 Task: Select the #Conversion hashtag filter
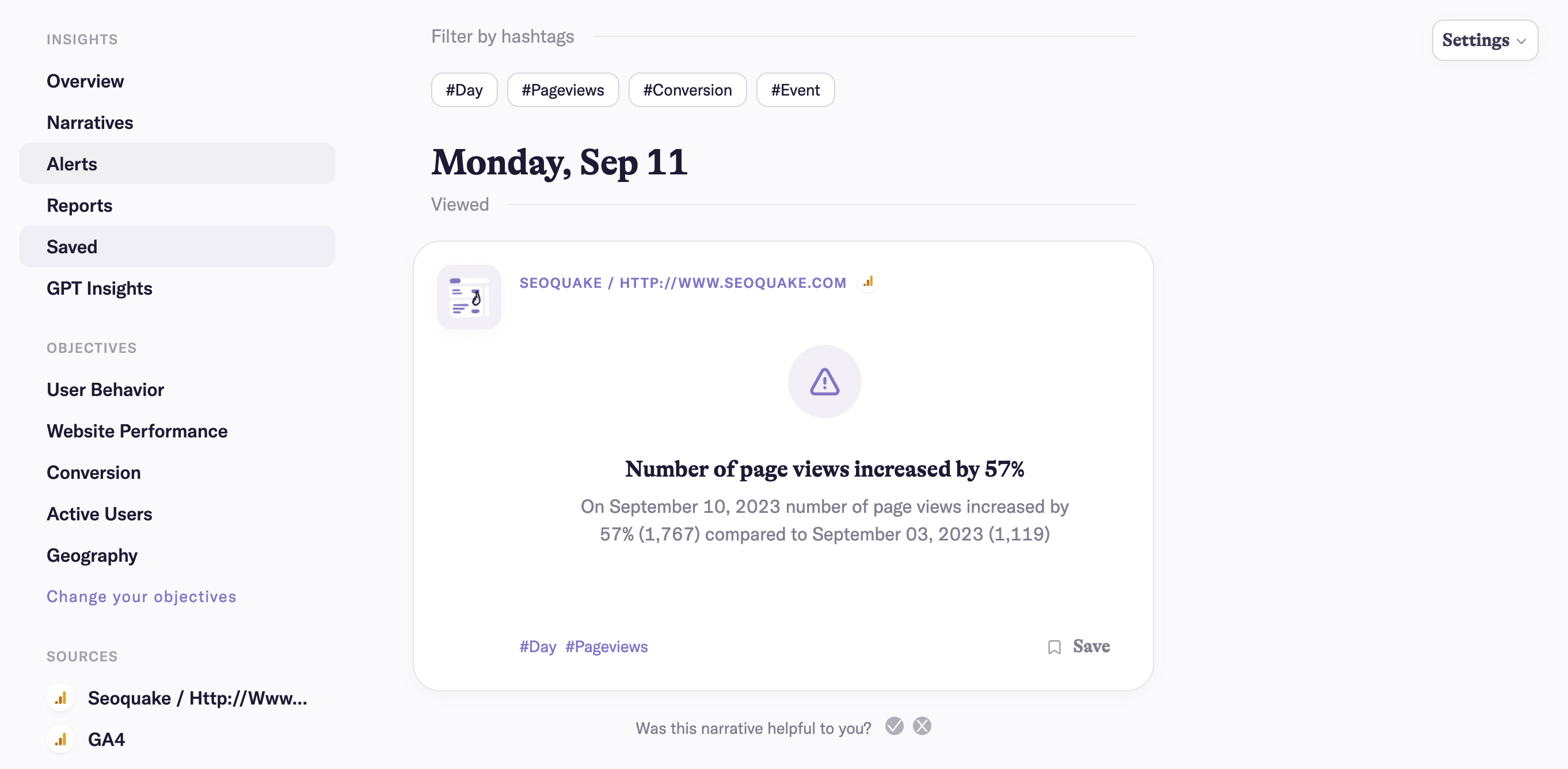[x=686, y=90]
